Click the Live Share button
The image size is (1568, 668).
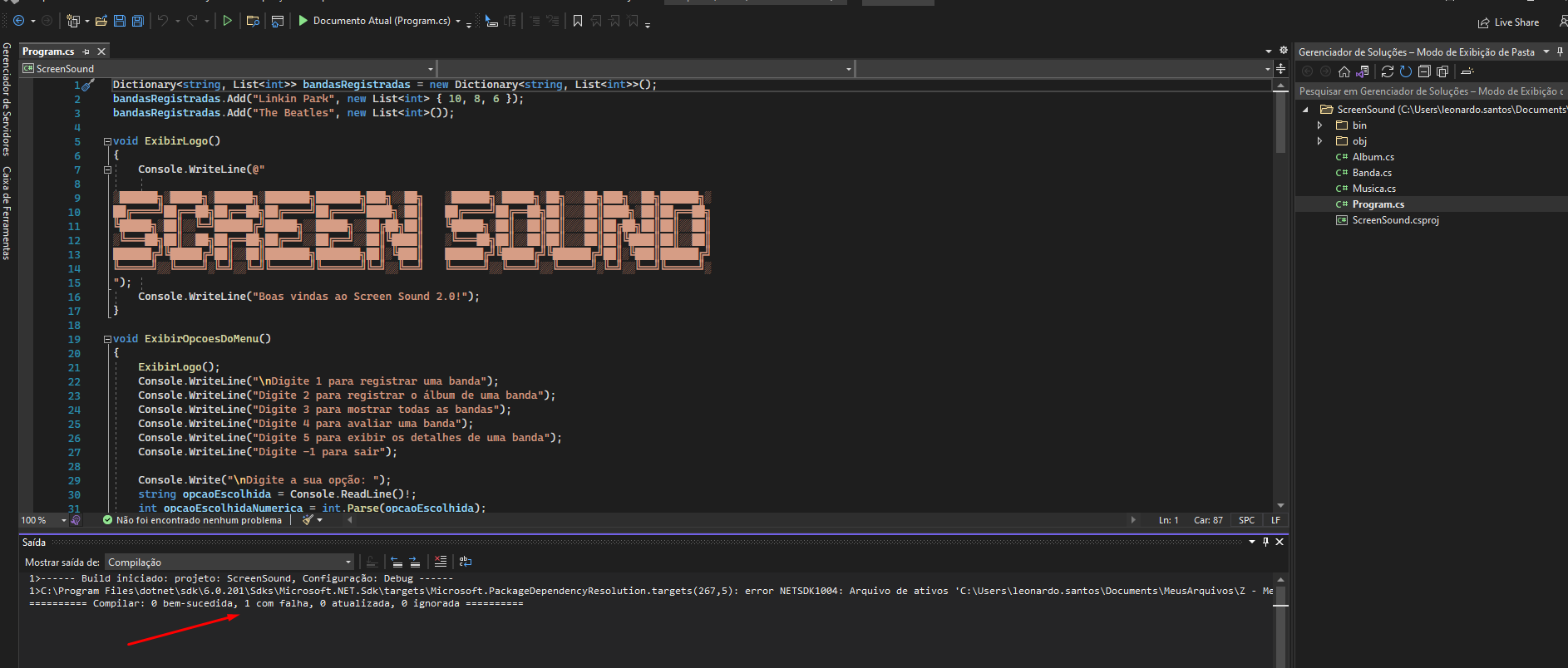[x=1508, y=22]
